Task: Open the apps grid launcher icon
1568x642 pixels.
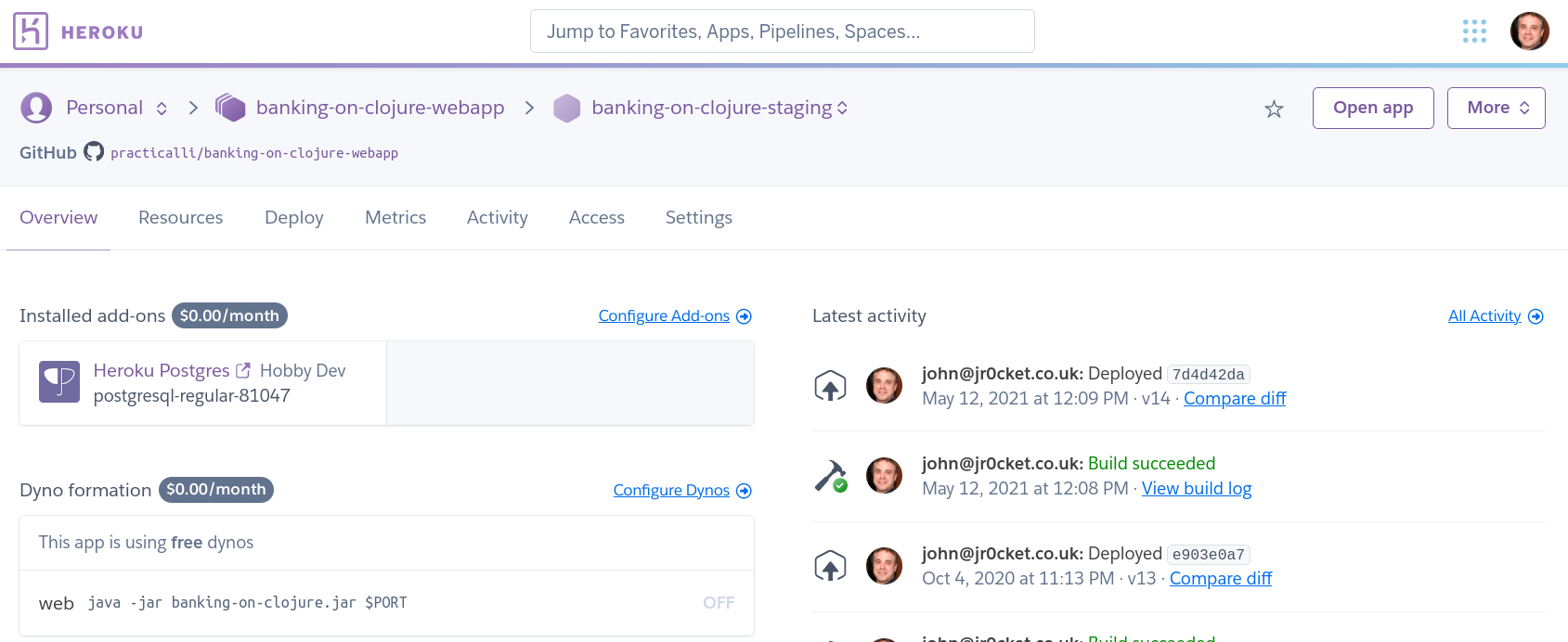Action: pos(1474,32)
